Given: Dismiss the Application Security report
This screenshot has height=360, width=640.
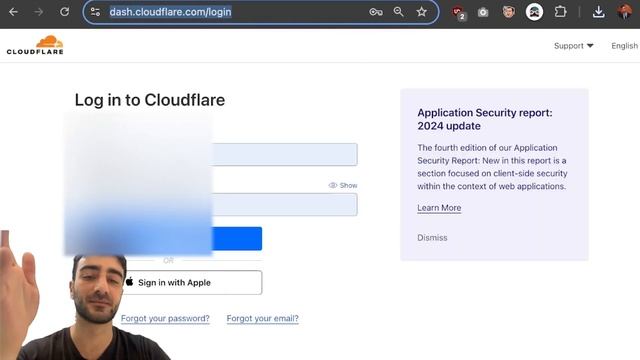Looking at the screenshot, I should pos(432,238).
